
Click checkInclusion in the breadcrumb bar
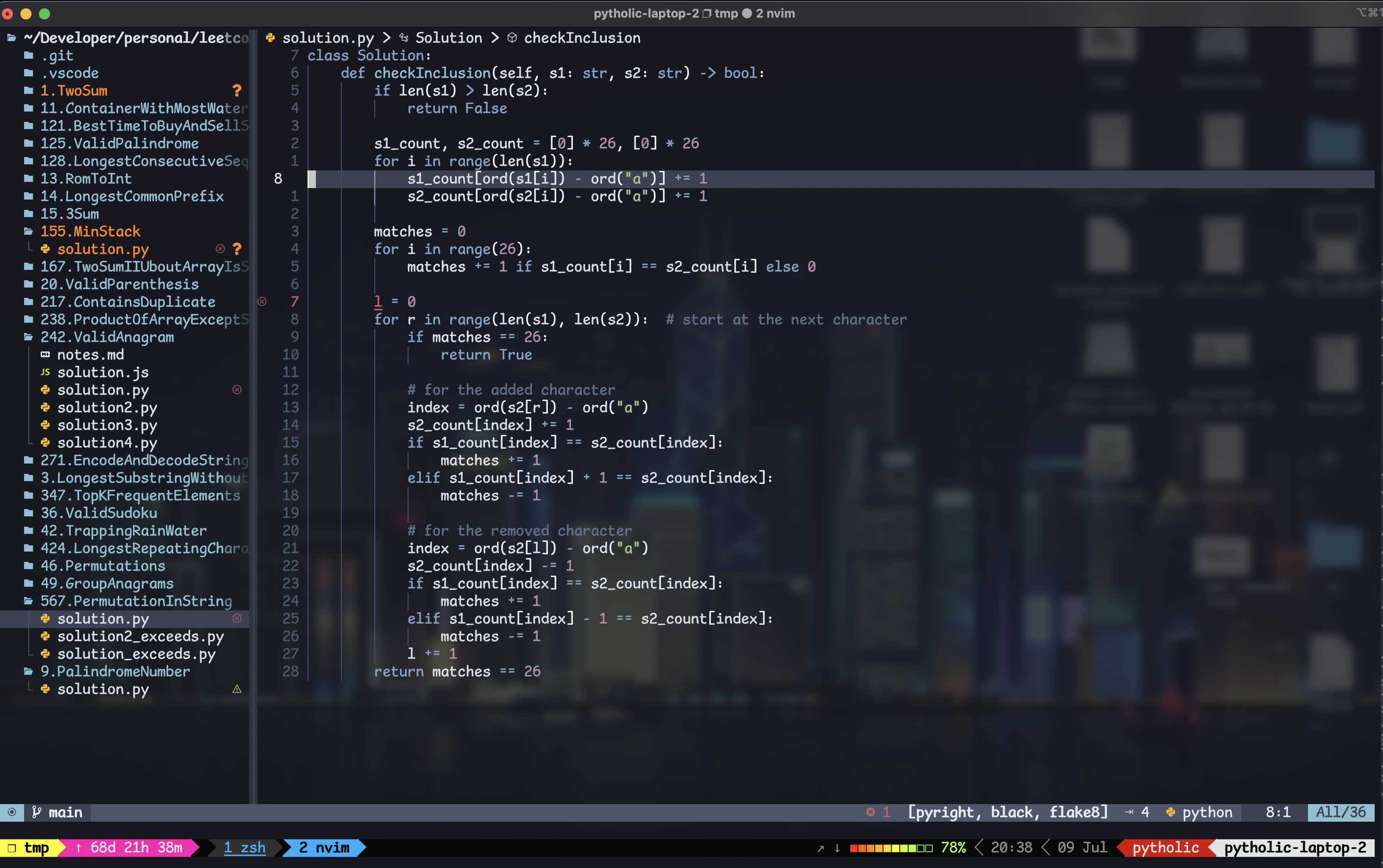[x=582, y=38]
